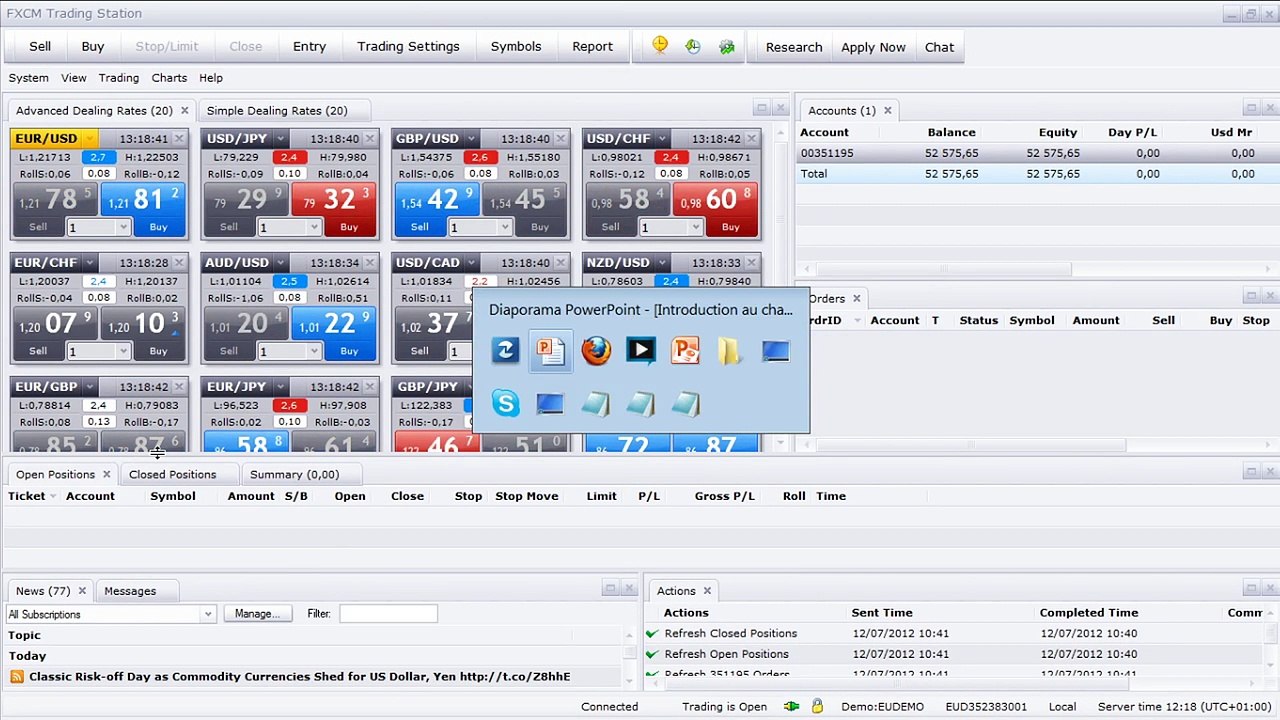1280x720 pixels.
Task: Open the Ticket column dropdown arrow
Action: (53, 497)
